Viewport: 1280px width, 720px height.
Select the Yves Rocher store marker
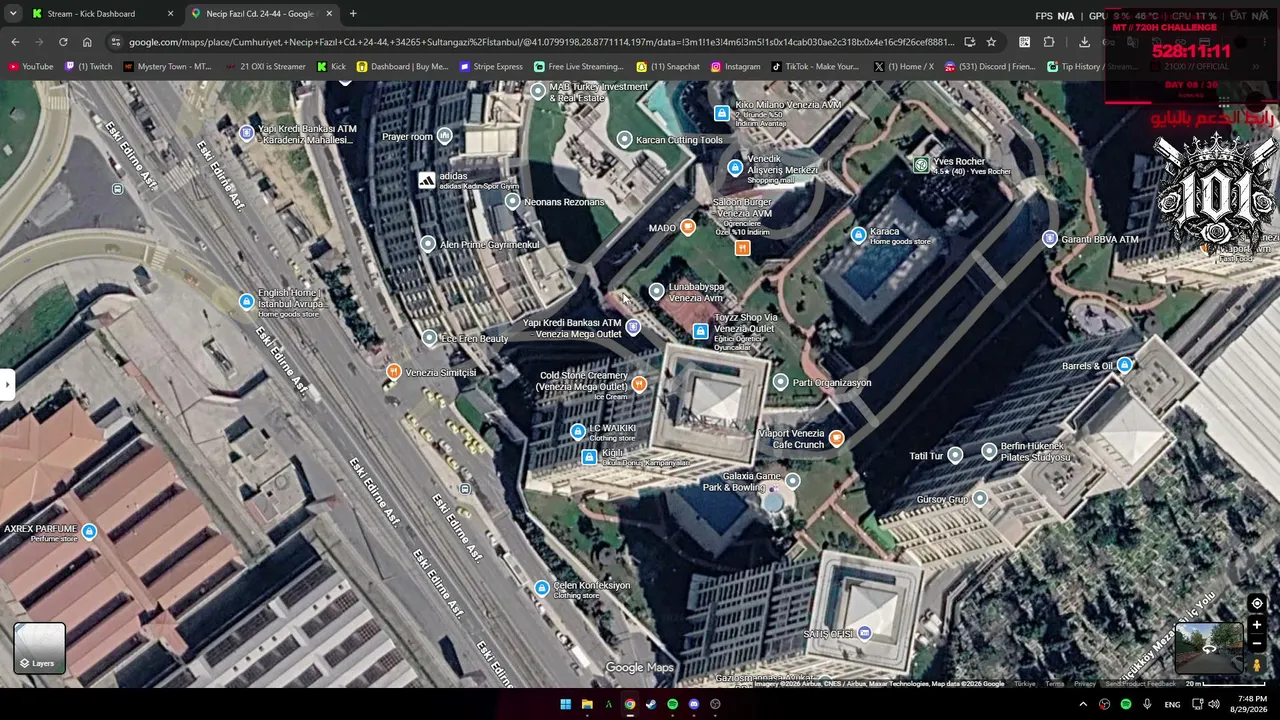click(921, 165)
